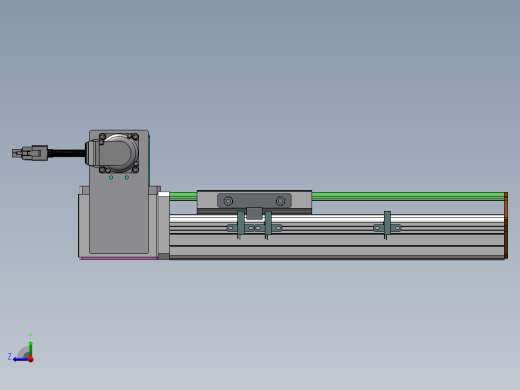This screenshot has height=390, width=520.
Task: Select the dark carriage top plate
Action: coord(254,201)
